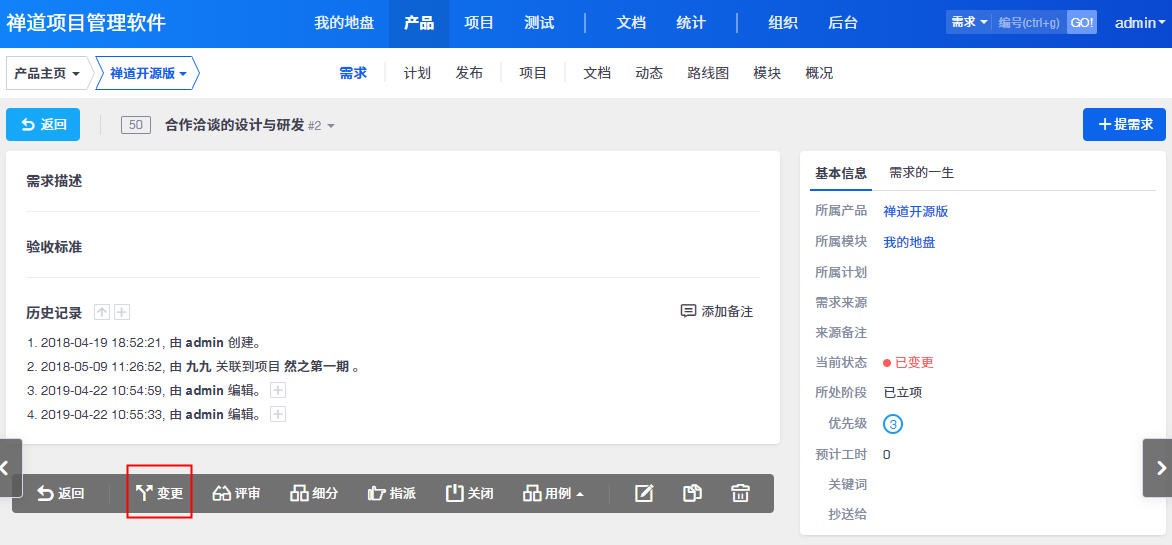Click the 指派 (assign) hand icon
The width and height of the screenshot is (1172, 545).
pos(391,493)
